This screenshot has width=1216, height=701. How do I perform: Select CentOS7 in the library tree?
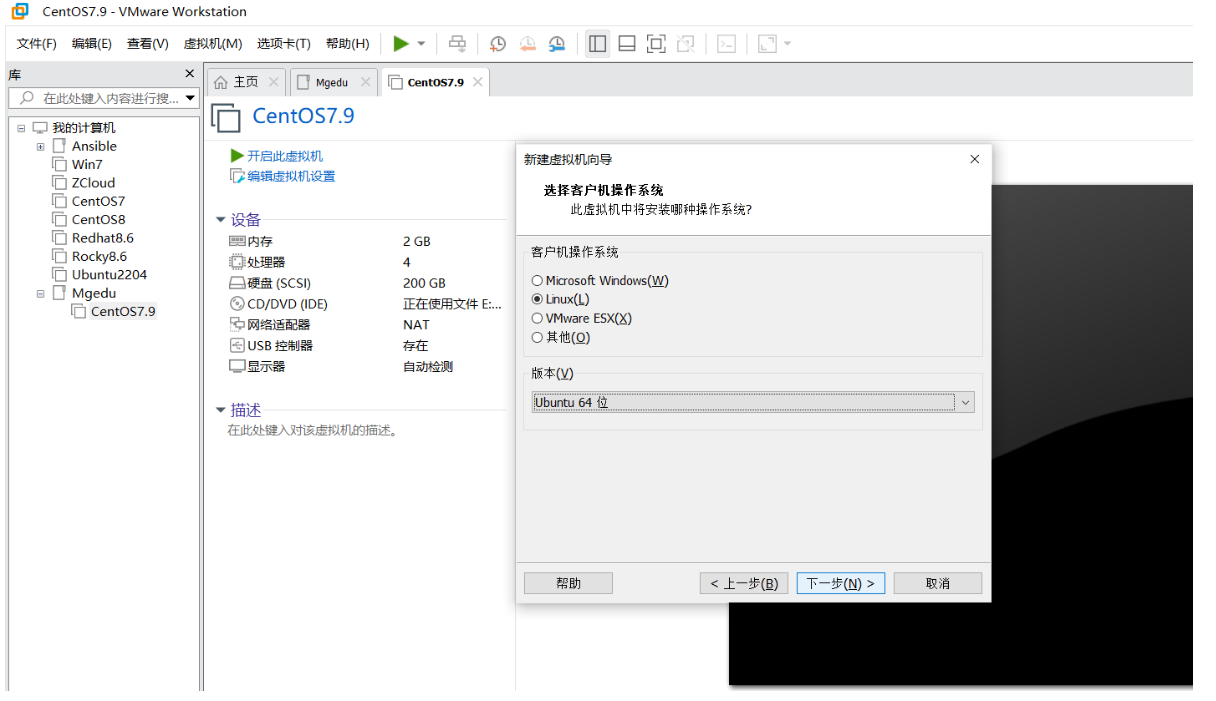98,201
